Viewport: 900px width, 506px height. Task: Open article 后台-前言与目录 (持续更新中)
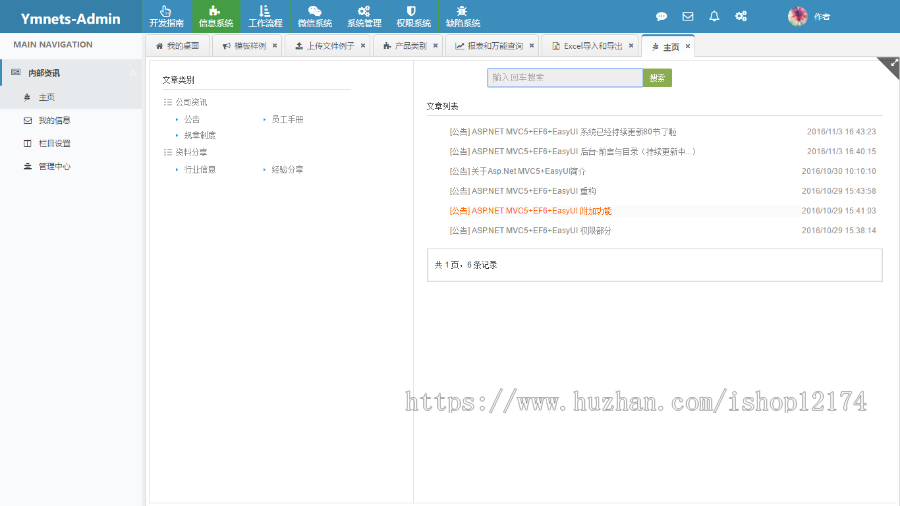(x=572, y=151)
